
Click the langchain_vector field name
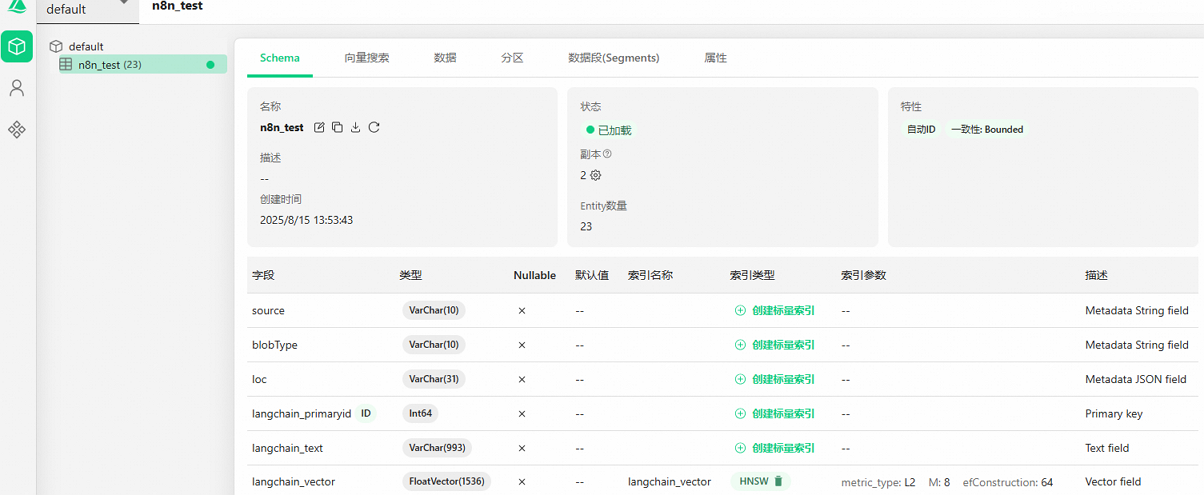click(x=294, y=482)
